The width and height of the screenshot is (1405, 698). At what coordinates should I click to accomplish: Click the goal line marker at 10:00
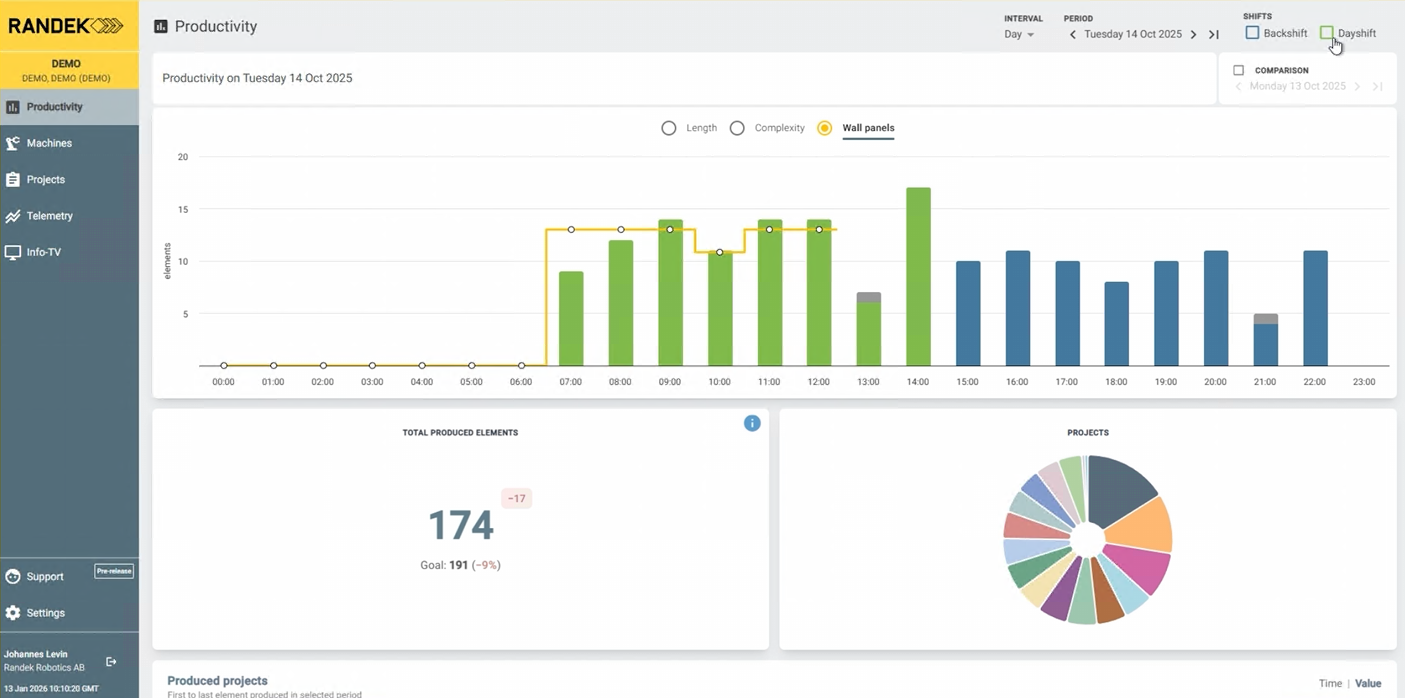720,252
